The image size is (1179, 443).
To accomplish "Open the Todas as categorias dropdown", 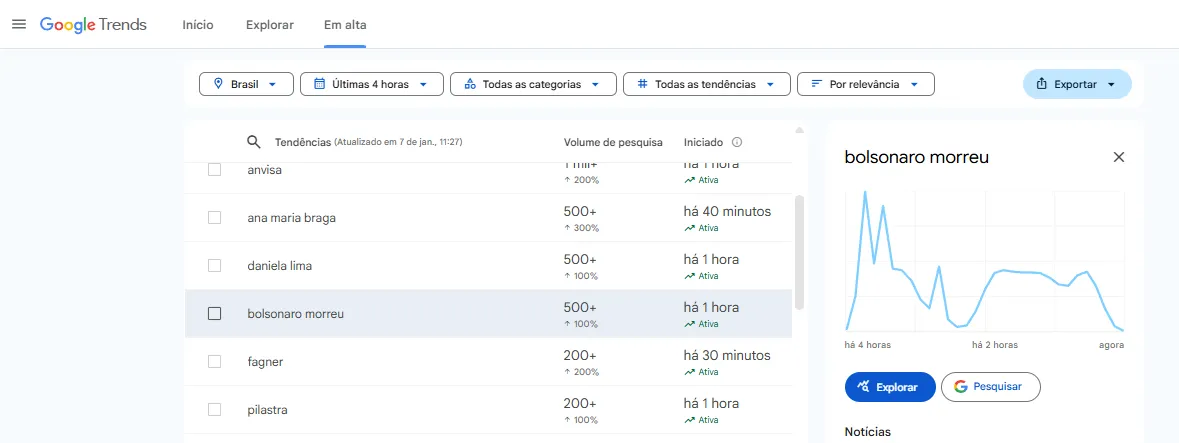I will tap(532, 84).
